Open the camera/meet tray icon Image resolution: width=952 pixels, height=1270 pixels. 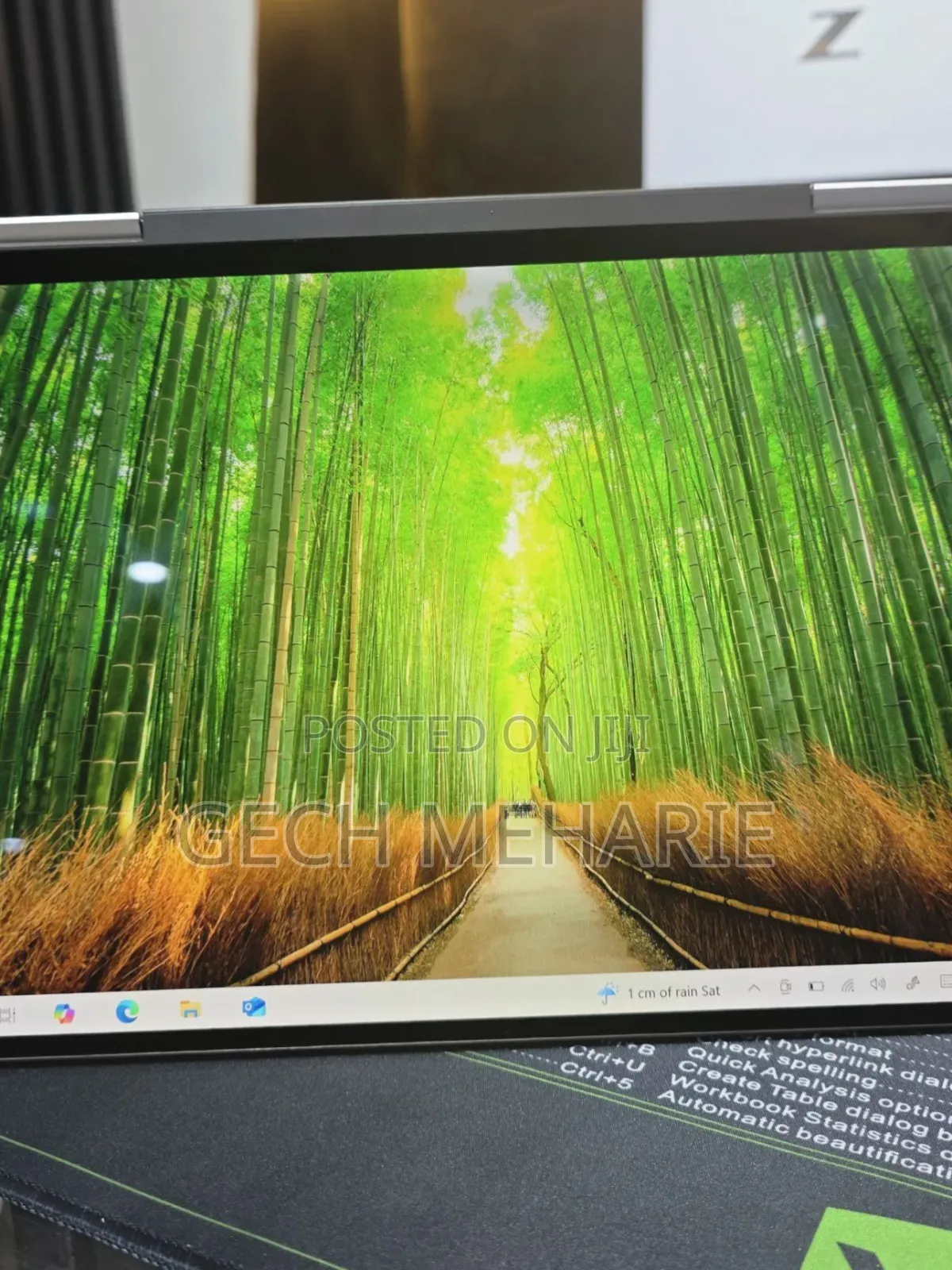click(785, 987)
